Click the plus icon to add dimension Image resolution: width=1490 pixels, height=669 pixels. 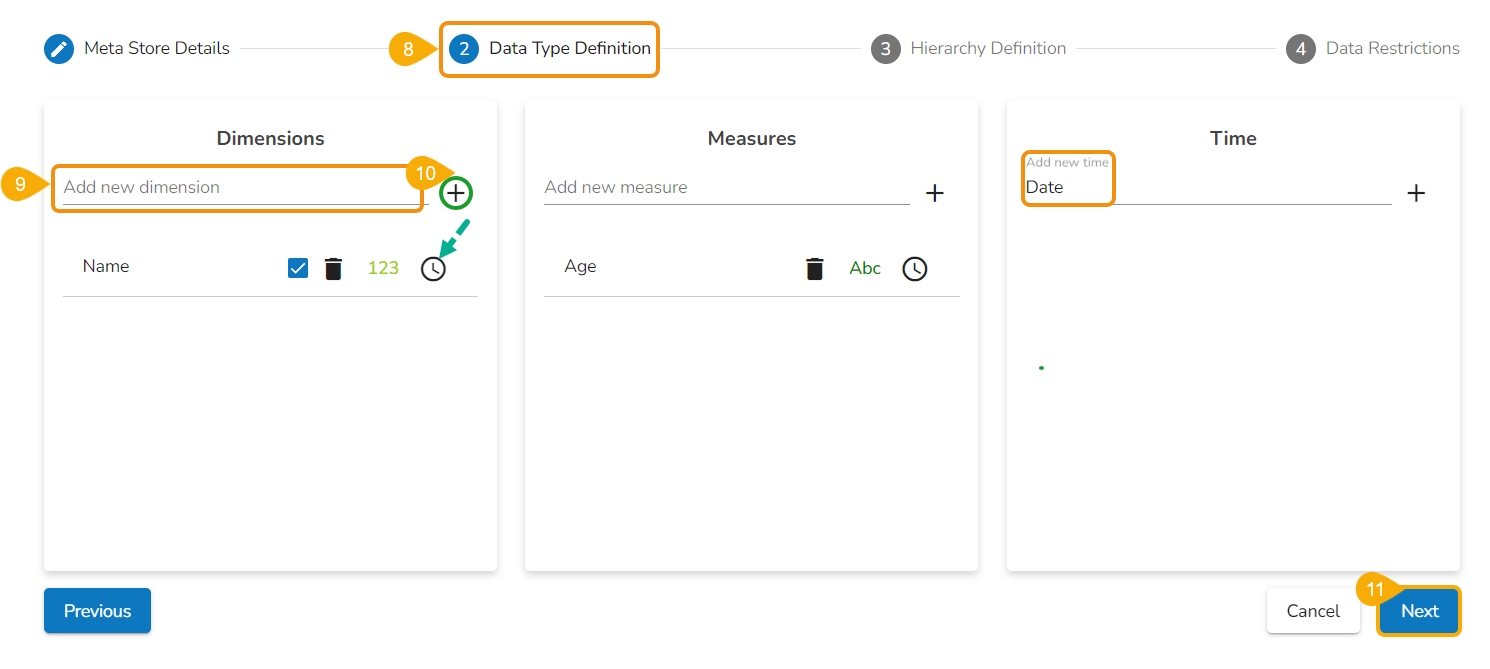coord(456,193)
